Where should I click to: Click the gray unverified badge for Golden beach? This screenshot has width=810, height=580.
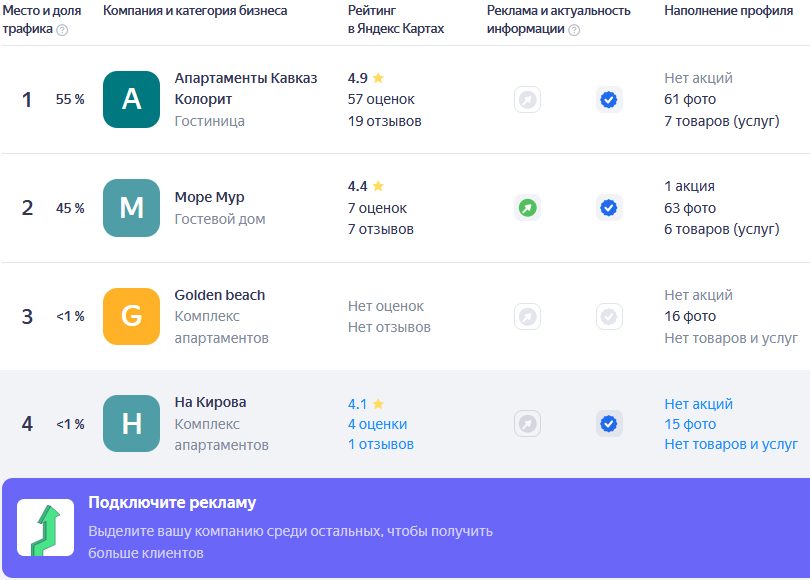click(609, 317)
